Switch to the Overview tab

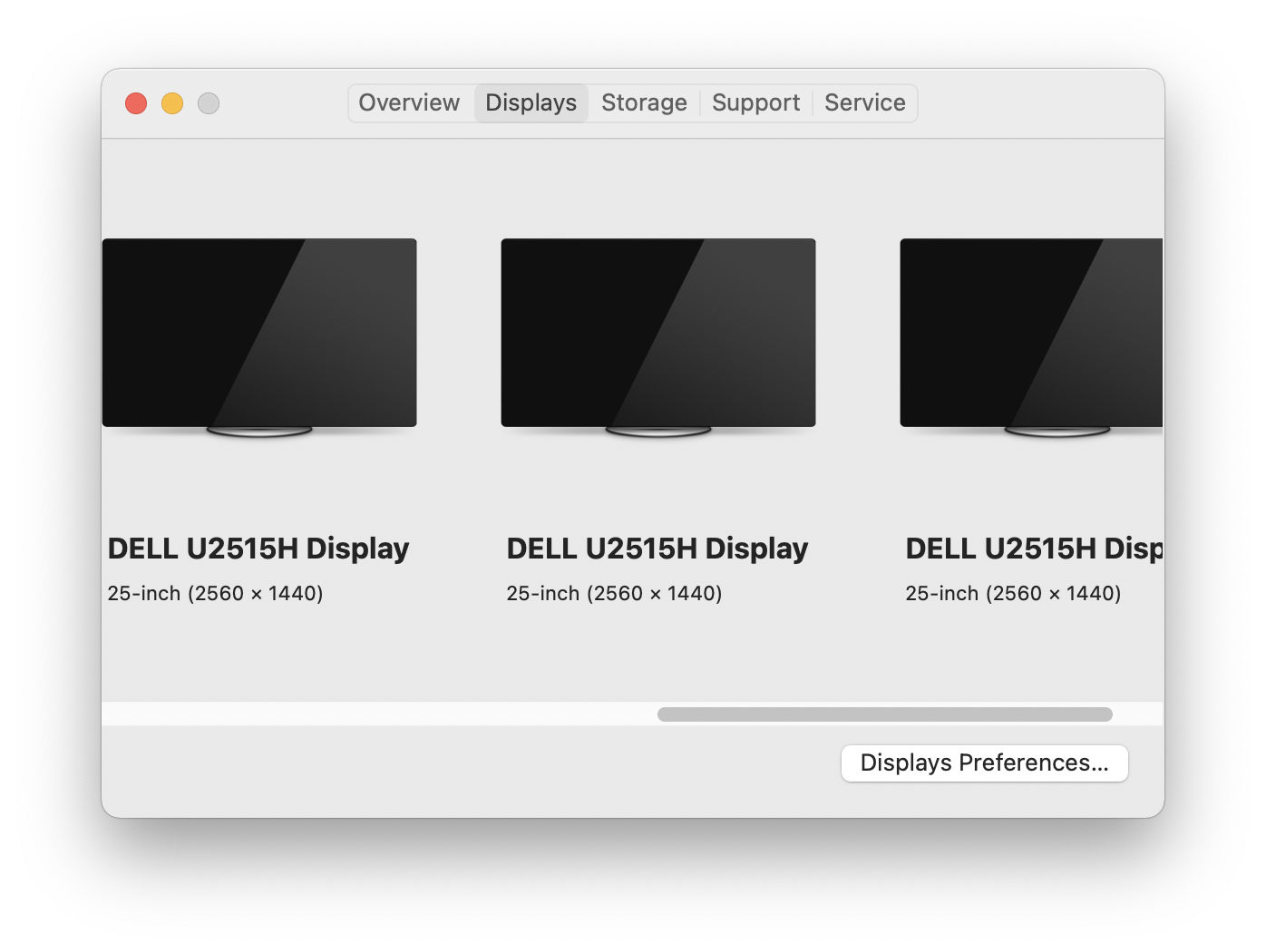[x=409, y=102]
